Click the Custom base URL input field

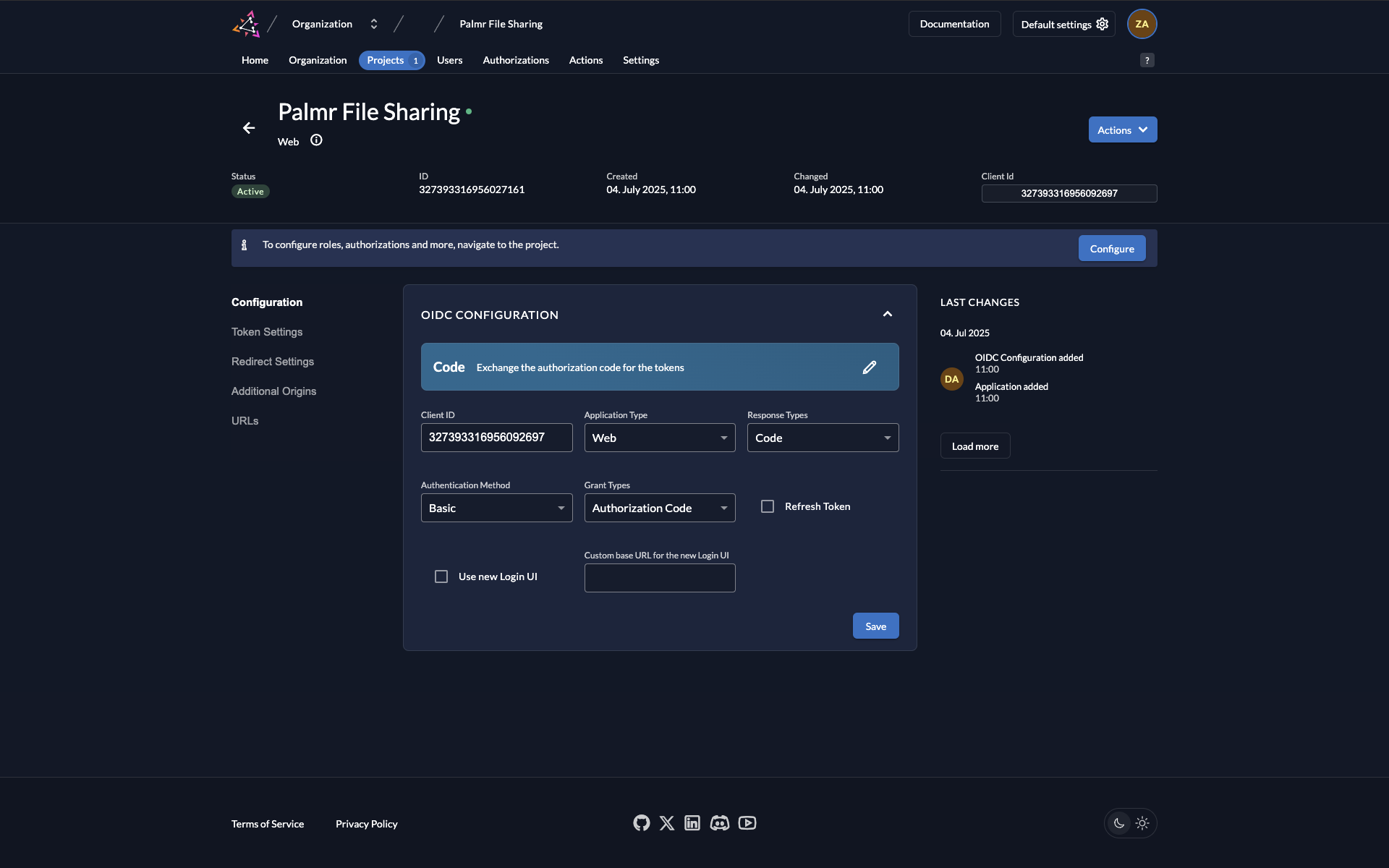(x=660, y=578)
